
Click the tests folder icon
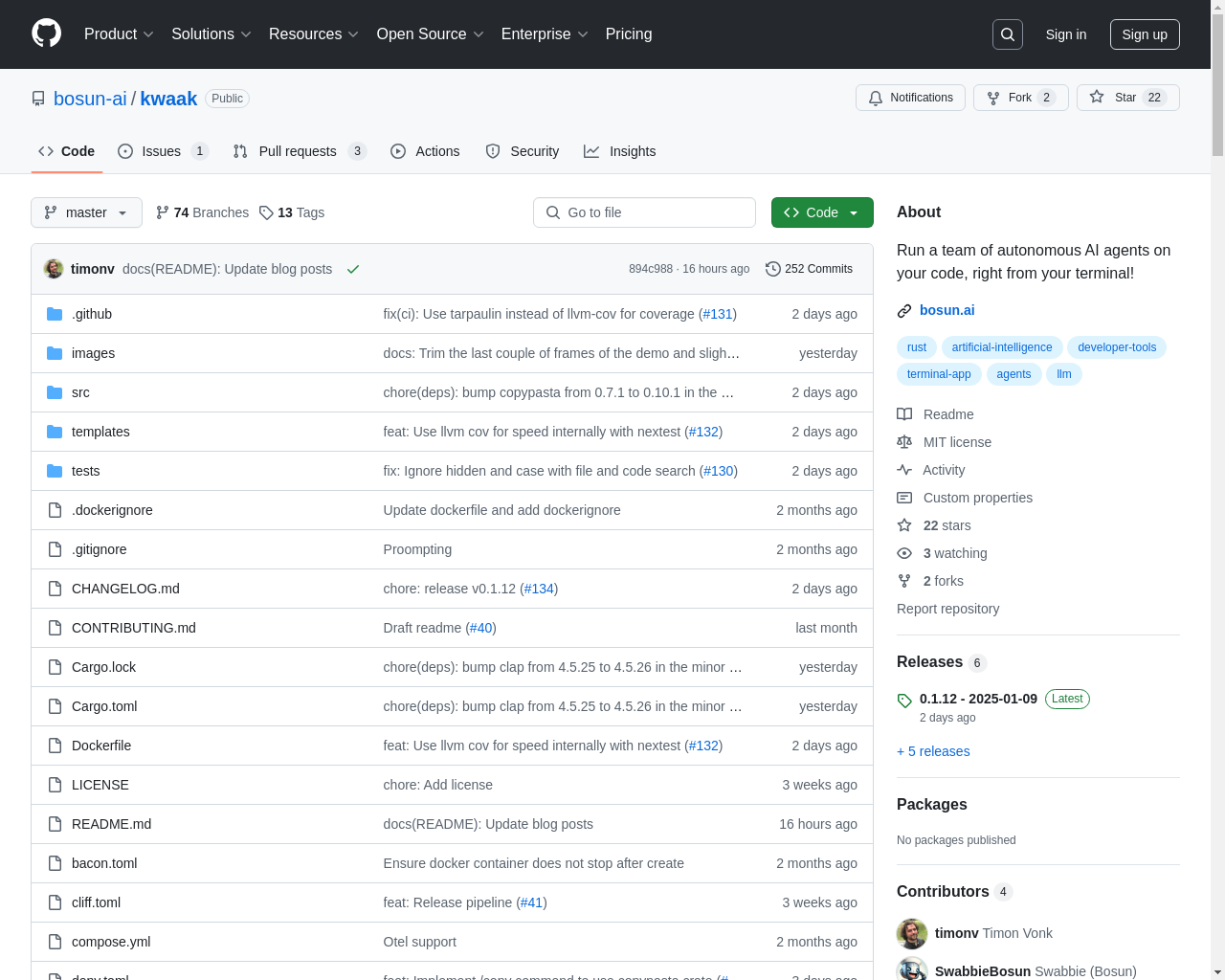[x=55, y=471]
